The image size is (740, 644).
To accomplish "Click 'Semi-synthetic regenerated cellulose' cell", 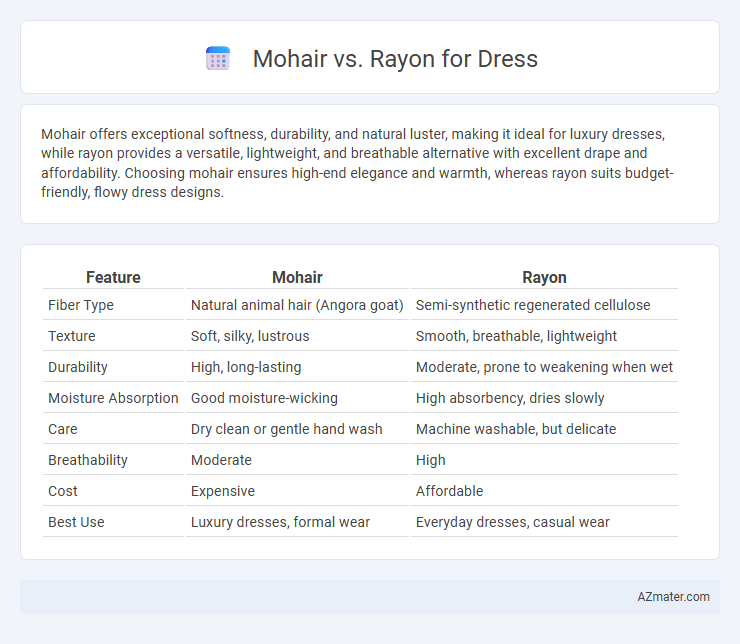I will (x=533, y=305).
